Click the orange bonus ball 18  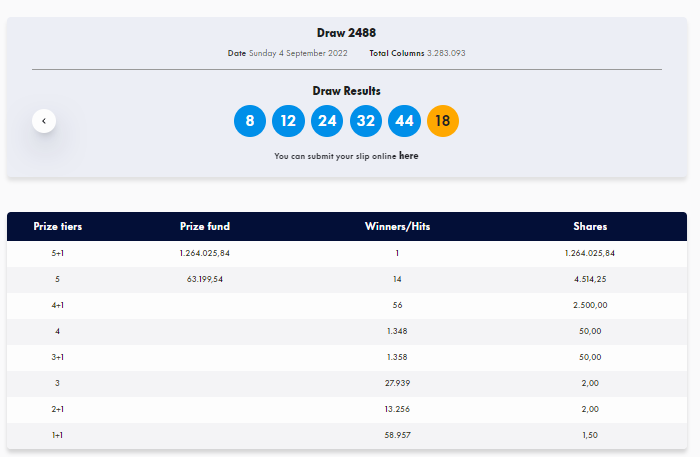point(443,121)
